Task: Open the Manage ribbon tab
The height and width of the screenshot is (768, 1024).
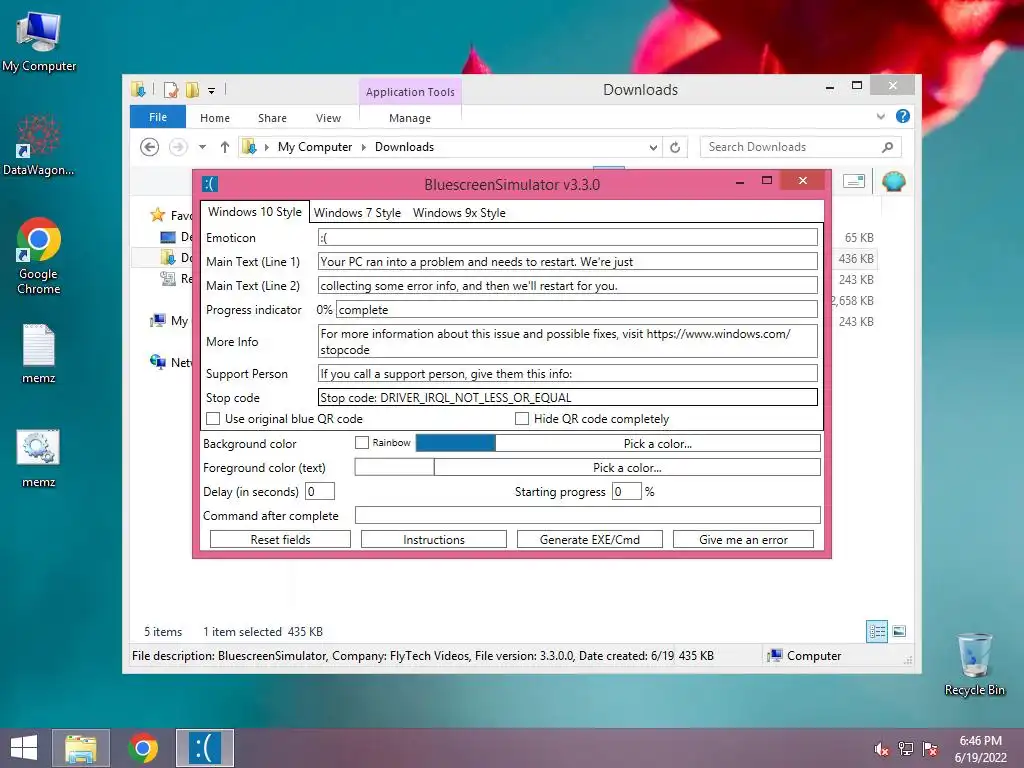Action: [410, 118]
